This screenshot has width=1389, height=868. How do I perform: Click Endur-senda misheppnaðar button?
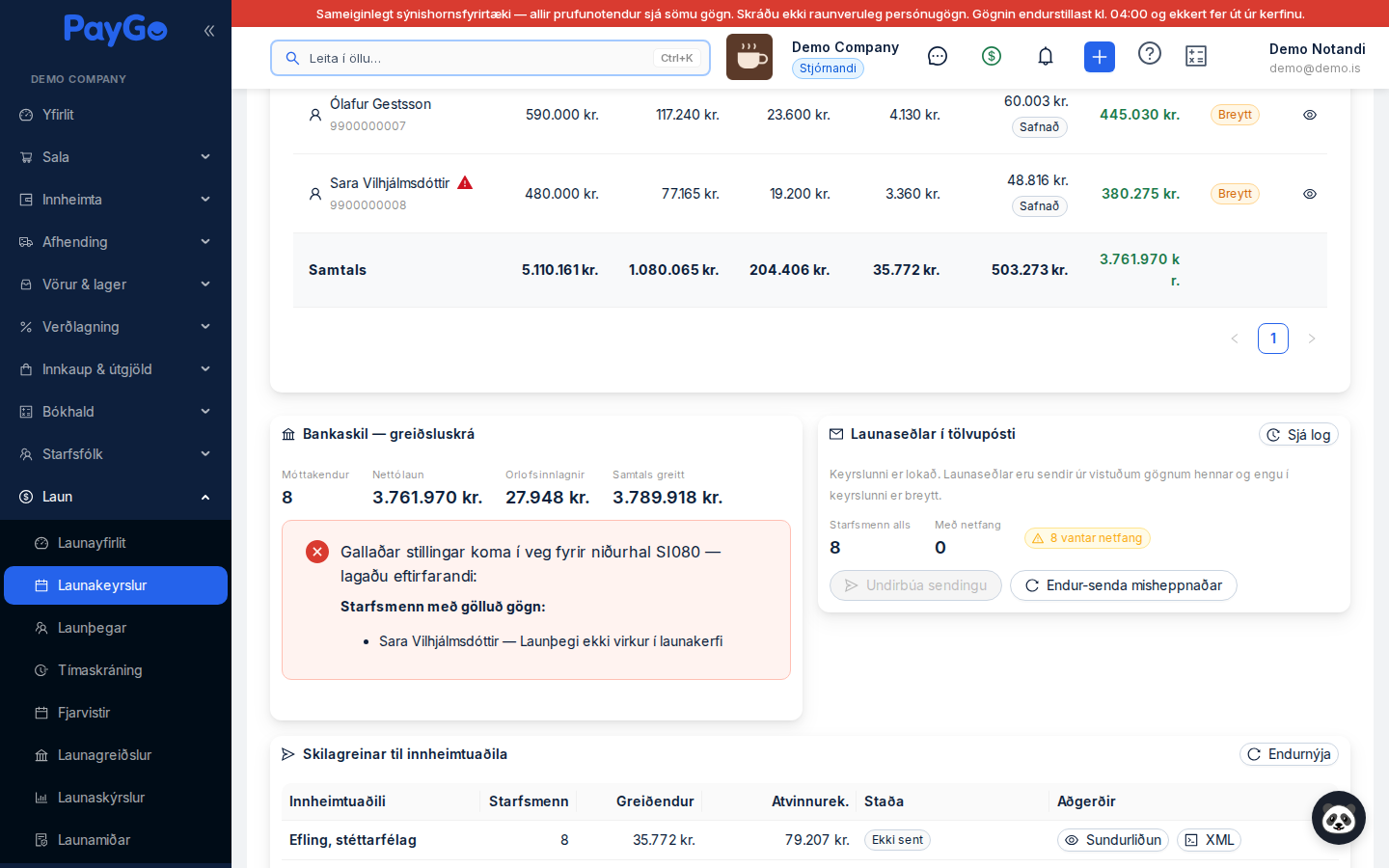1124,585
